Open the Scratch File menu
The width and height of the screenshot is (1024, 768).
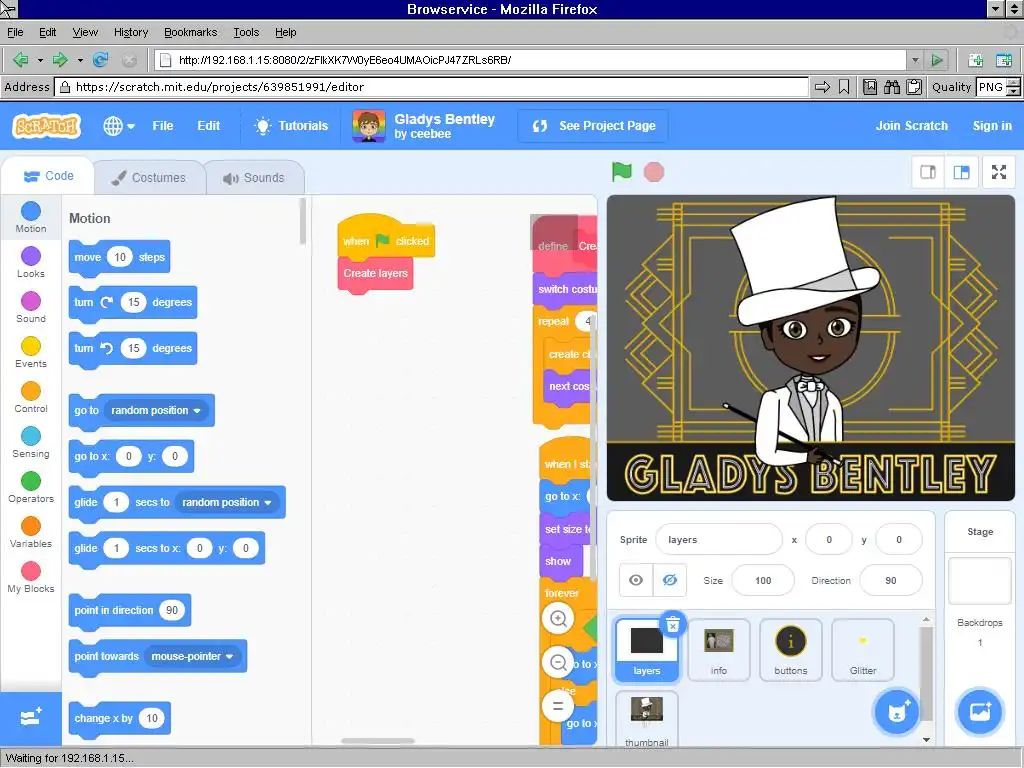click(163, 125)
